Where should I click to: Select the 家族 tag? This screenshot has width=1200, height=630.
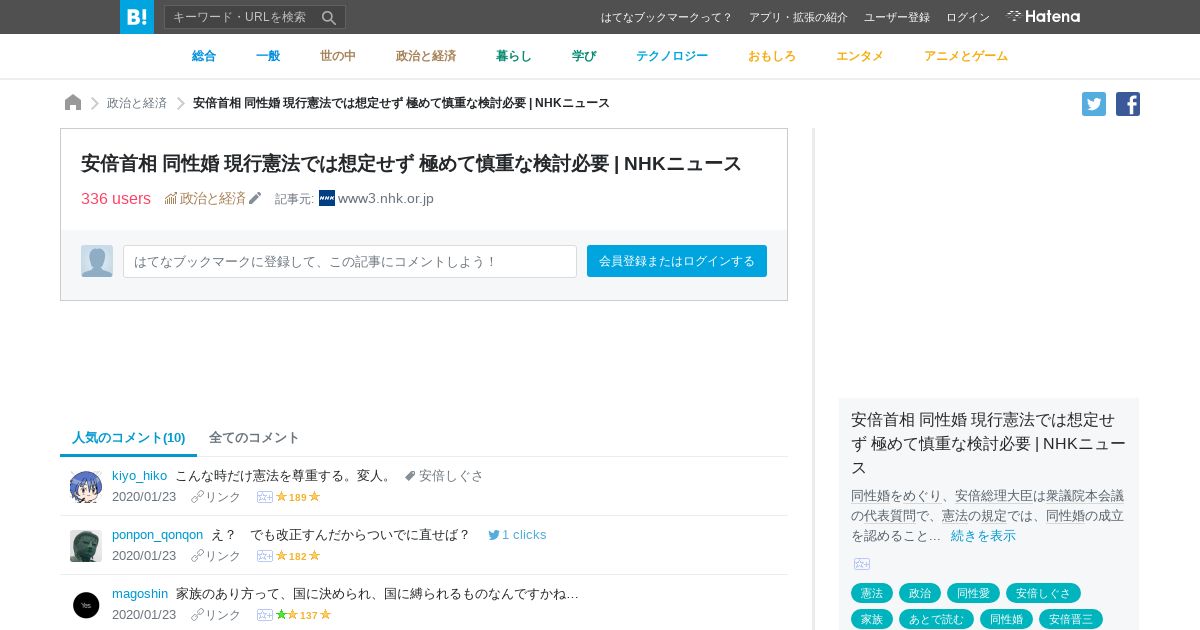point(872,619)
